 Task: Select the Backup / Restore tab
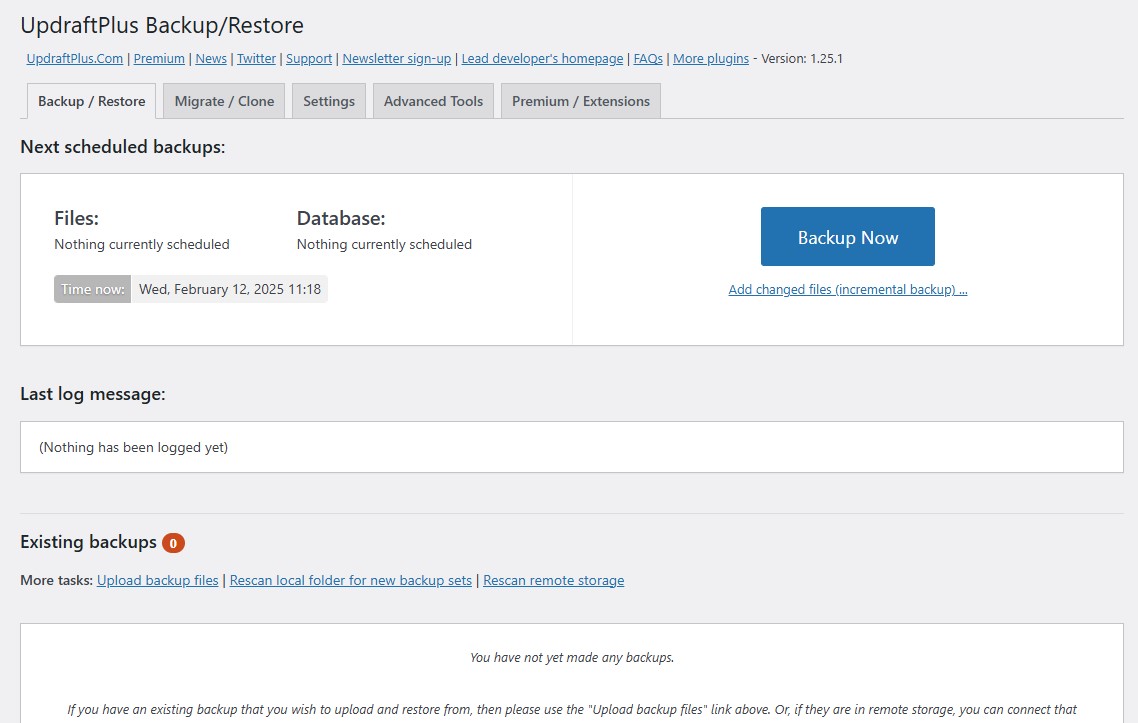click(x=91, y=101)
